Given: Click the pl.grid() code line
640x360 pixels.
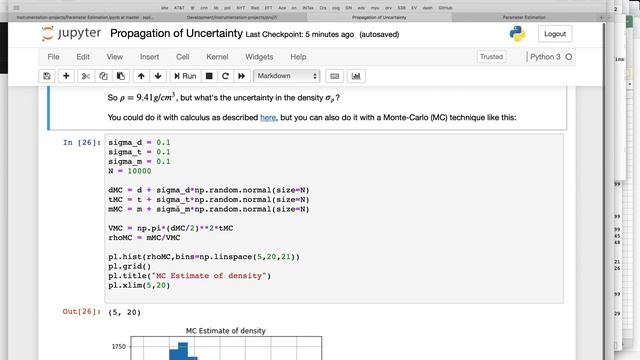Looking at the screenshot, I should [129, 266].
